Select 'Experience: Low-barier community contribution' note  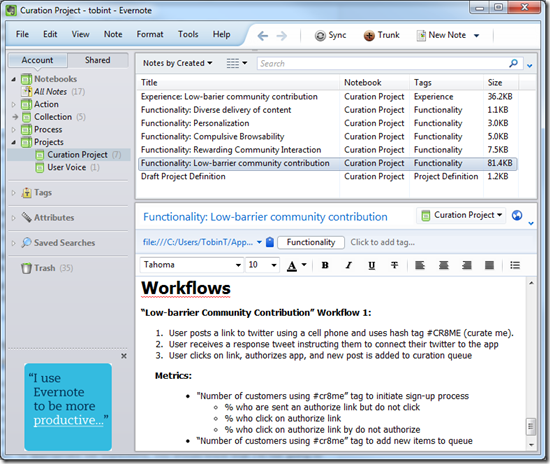pyautogui.click(x=327, y=96)
